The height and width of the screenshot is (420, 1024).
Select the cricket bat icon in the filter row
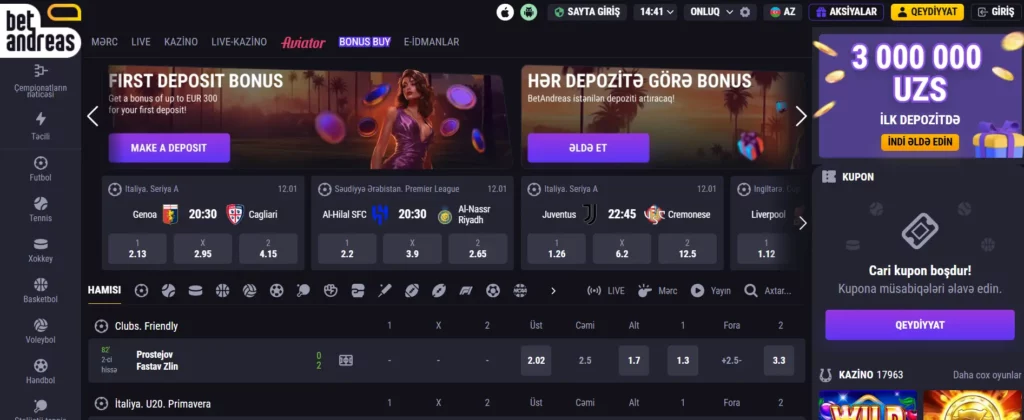[385, 291]
